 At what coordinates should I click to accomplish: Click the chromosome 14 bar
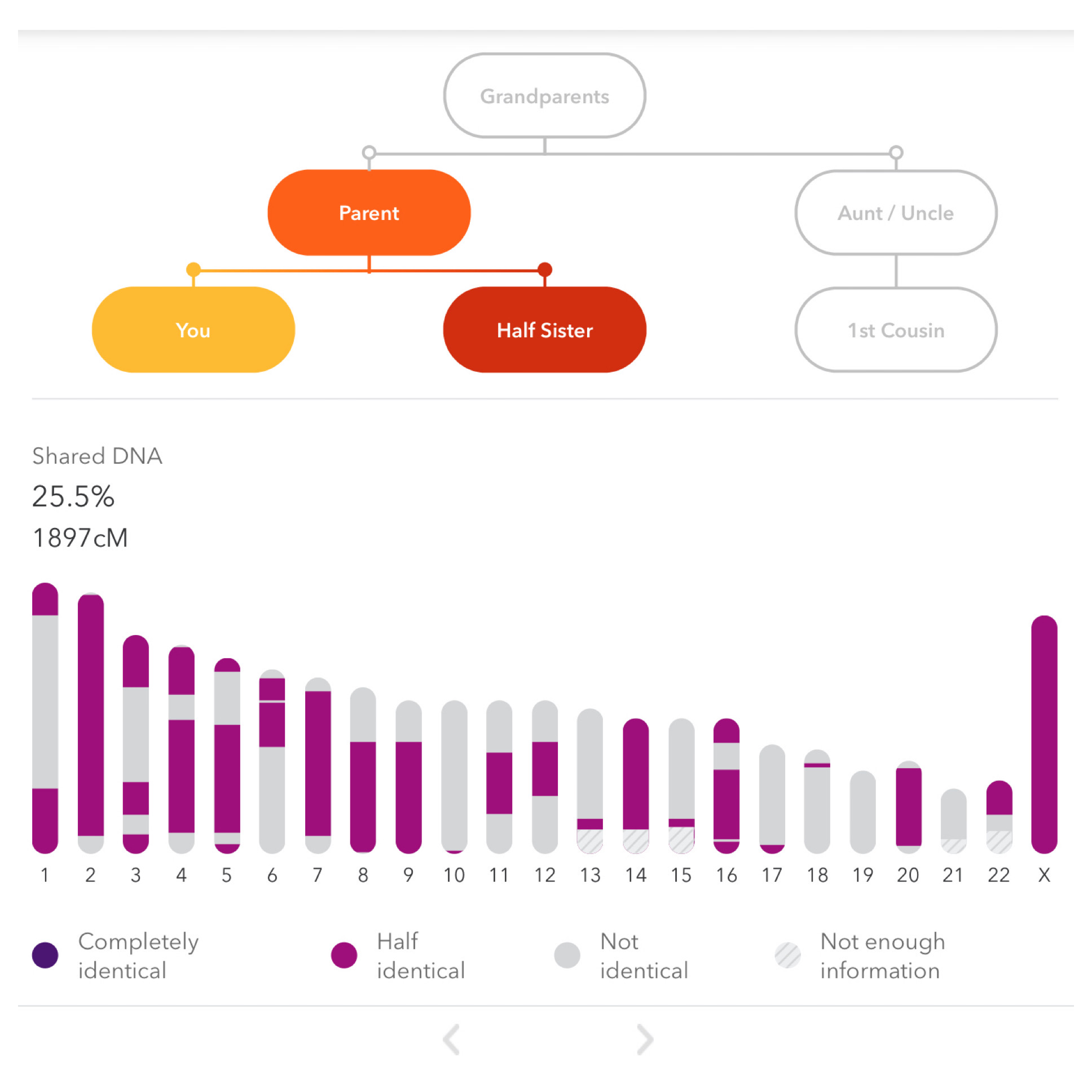click(x=635, y=785)
